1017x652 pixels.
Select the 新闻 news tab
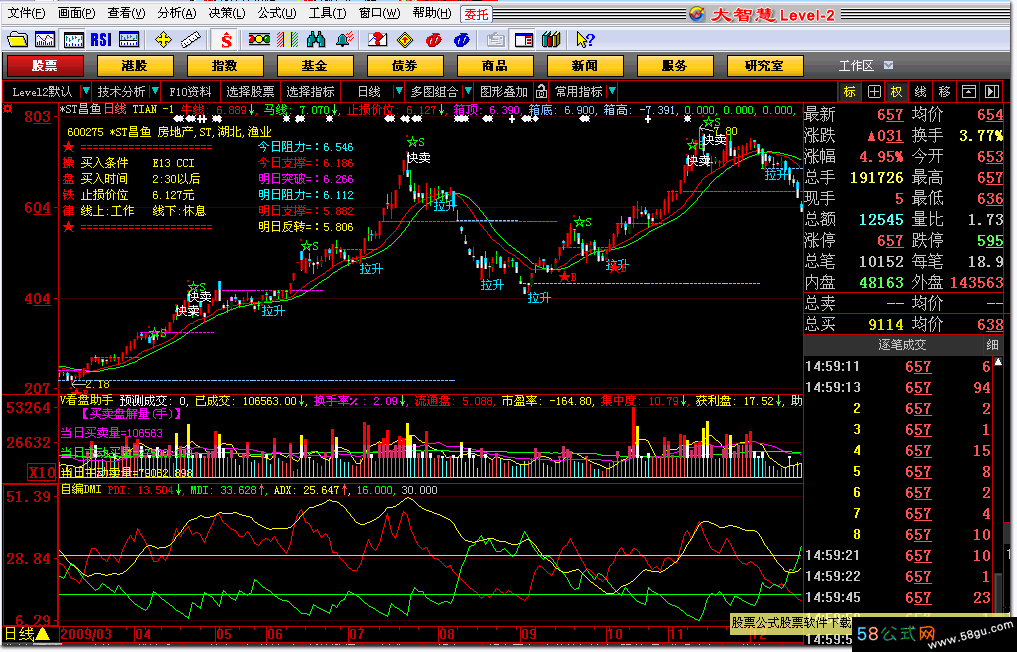click(x=586, y=66)
